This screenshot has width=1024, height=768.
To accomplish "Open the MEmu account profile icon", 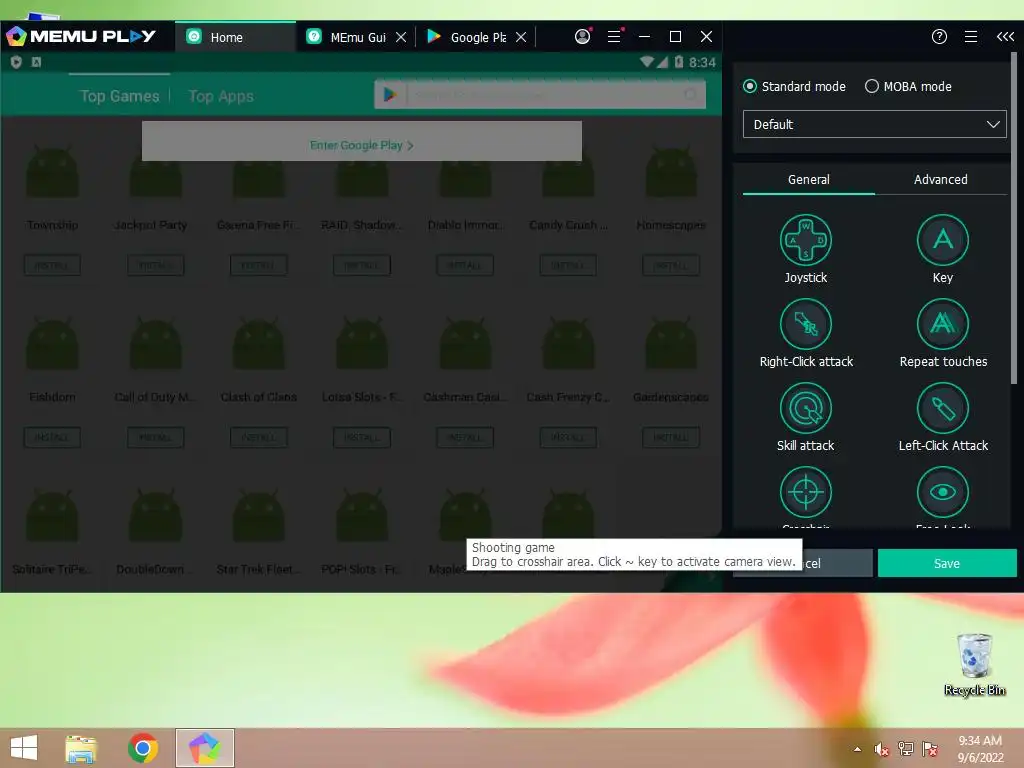I will pyautogui.click(x=583, y=37).
